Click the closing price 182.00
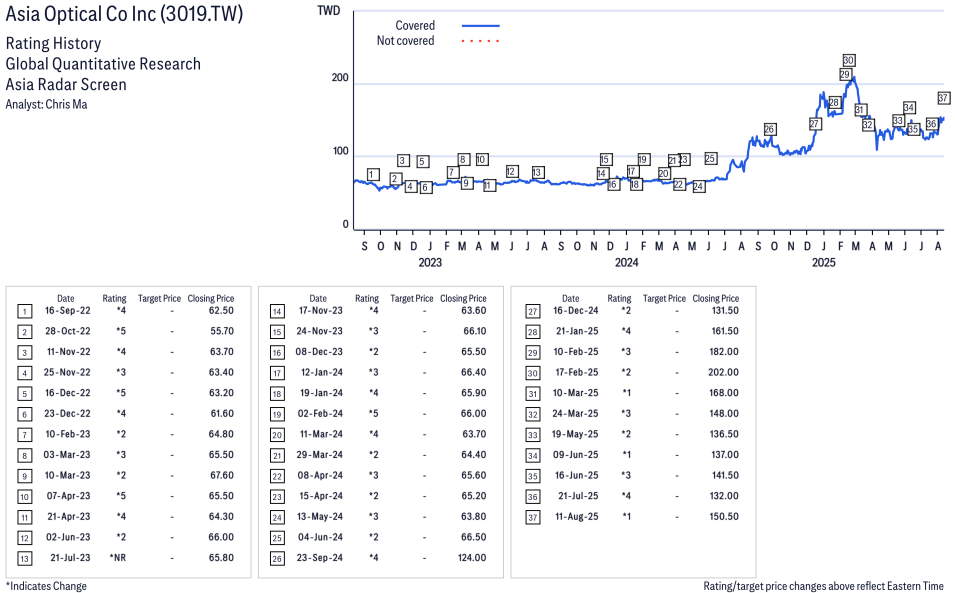The width and height of the screenshot is (955, 593). (724, 352)
